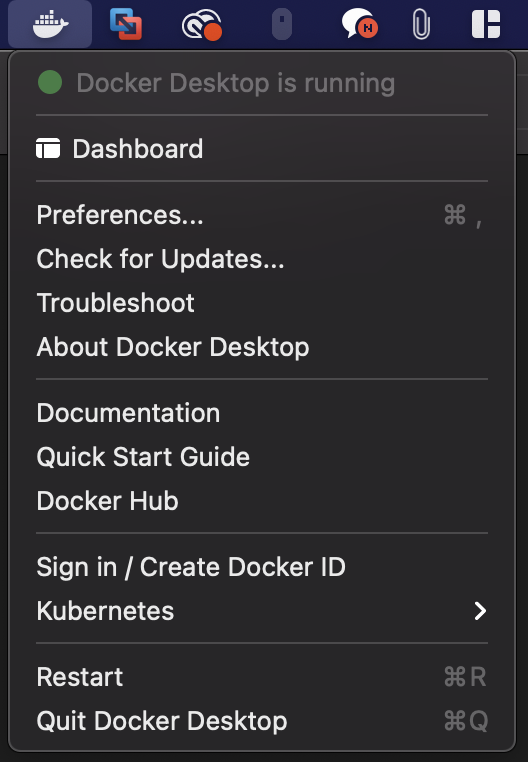This screenshot has width=528, height=762.
Task: Open the VMware Fusion menu bar icon
Action: [x=125, y=24]
